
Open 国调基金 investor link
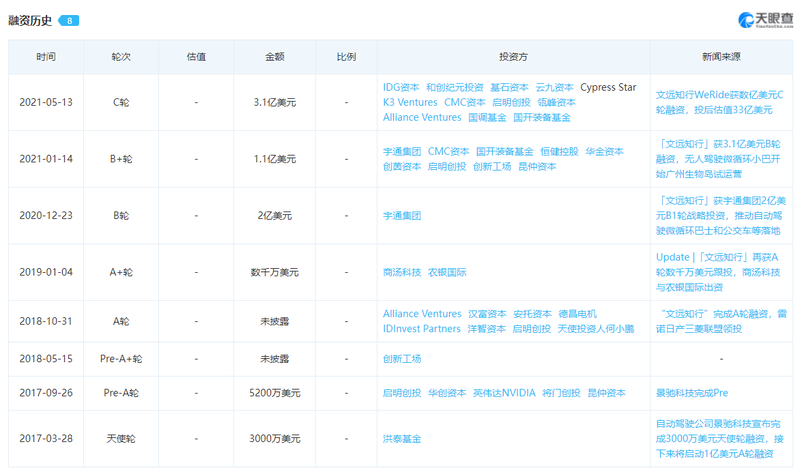(x=487, y=117)
